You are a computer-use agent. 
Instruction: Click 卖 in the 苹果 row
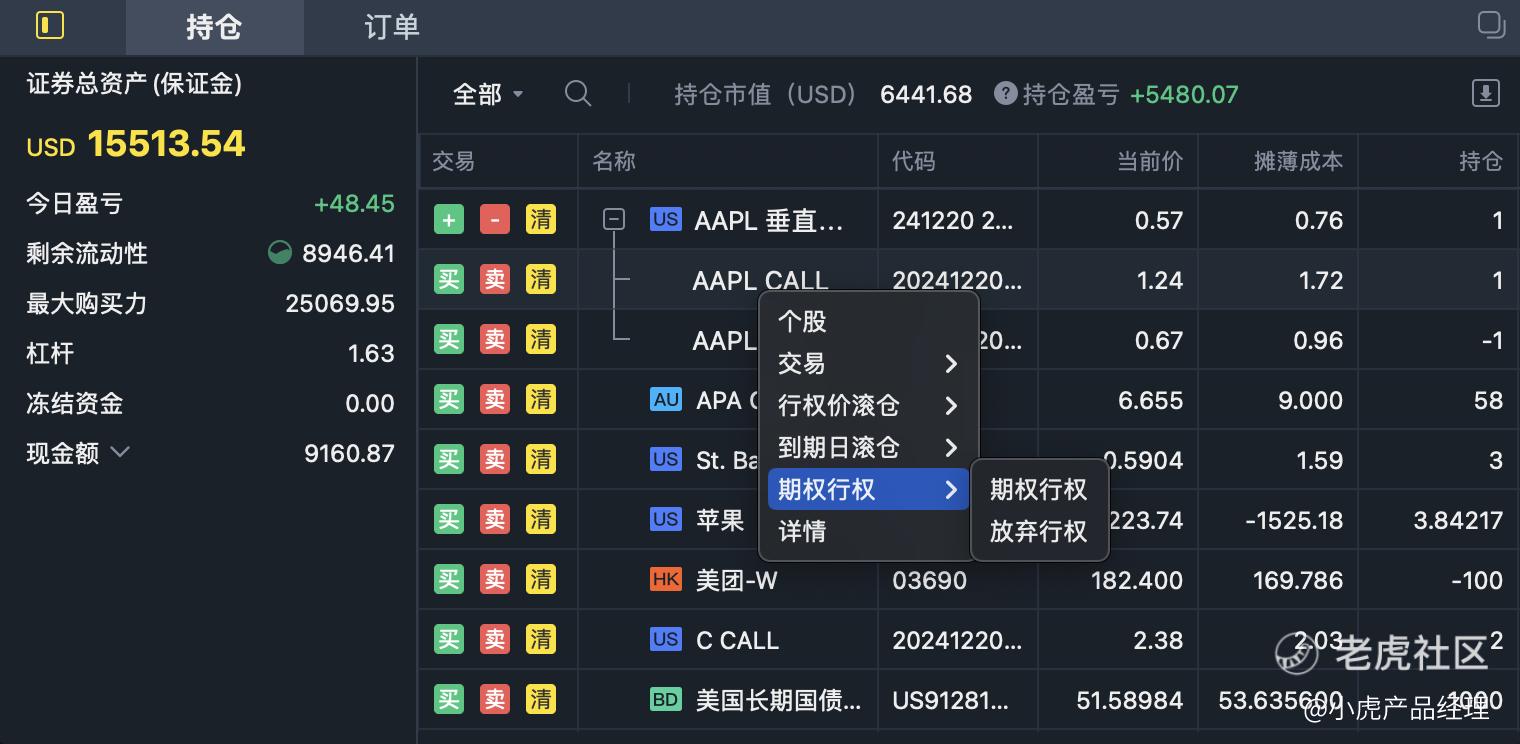click(495, 520)
